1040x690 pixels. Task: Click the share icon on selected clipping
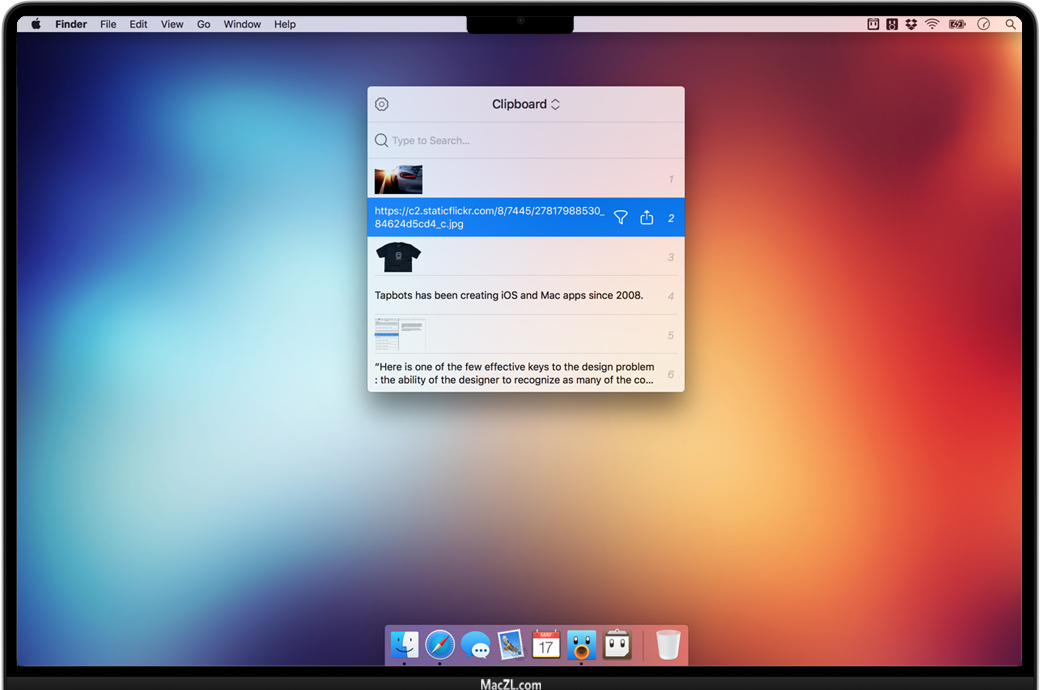(647, 217)
